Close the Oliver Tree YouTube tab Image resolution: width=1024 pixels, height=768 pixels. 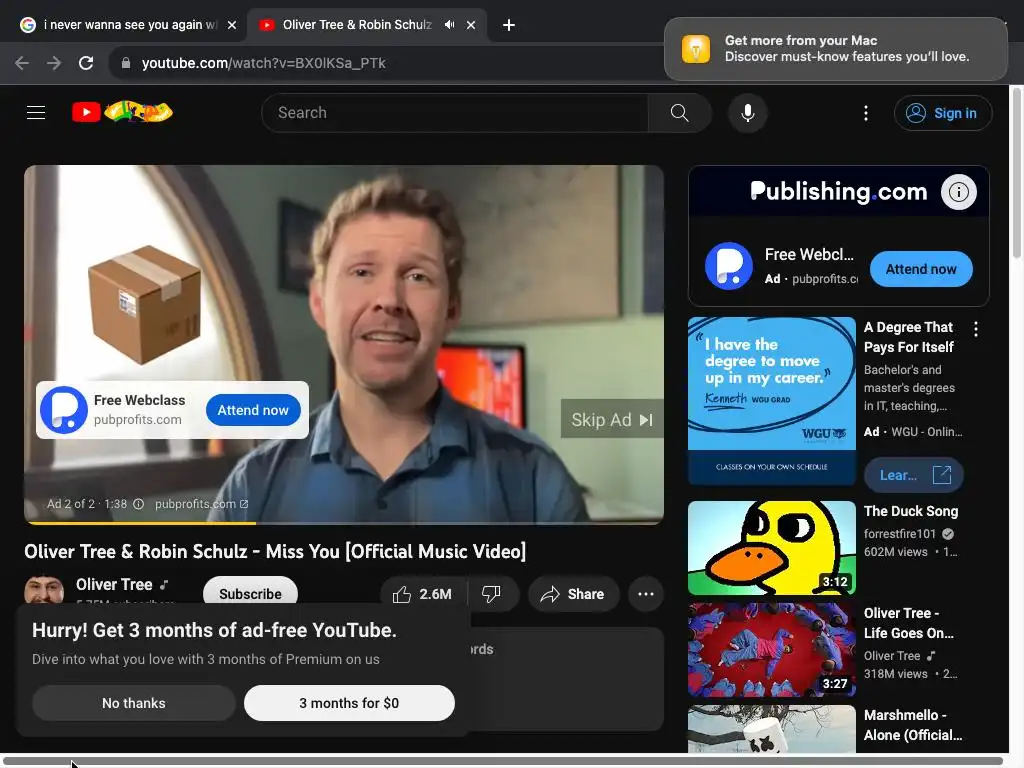pyautogui.click(x=471, y=25)
